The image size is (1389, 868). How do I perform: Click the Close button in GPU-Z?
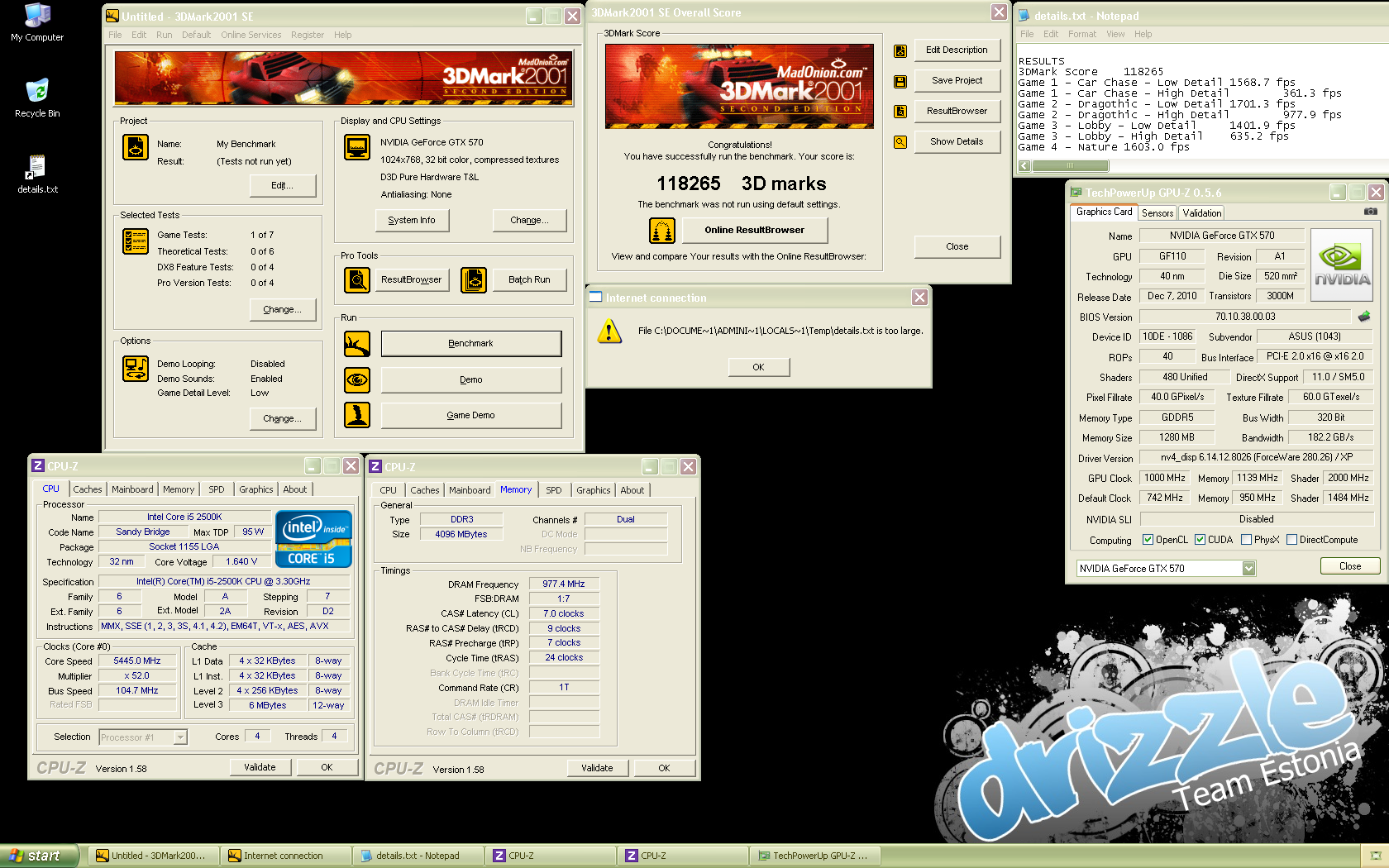click(1349, 566)
